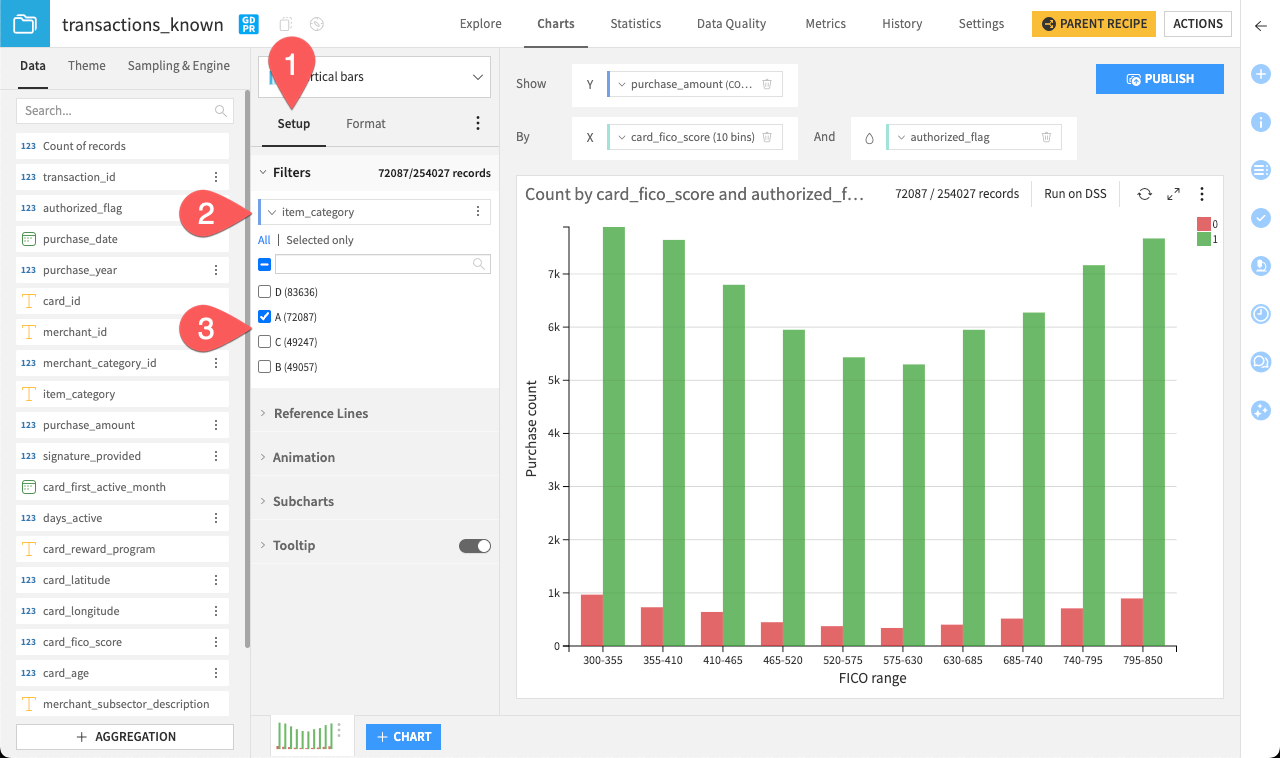This screenshot has width=1280, height=758.
Task: Open the discussions panel in the right sidebar
Action: click(1261, 361)
